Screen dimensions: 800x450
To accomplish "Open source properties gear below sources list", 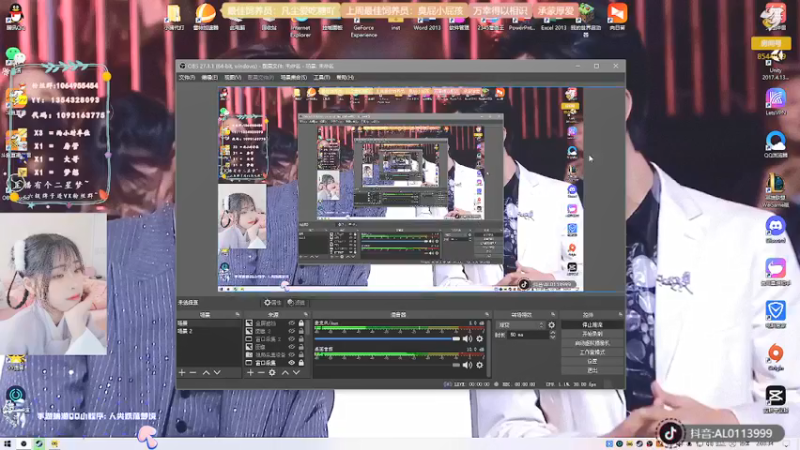I will pos(272,373).
